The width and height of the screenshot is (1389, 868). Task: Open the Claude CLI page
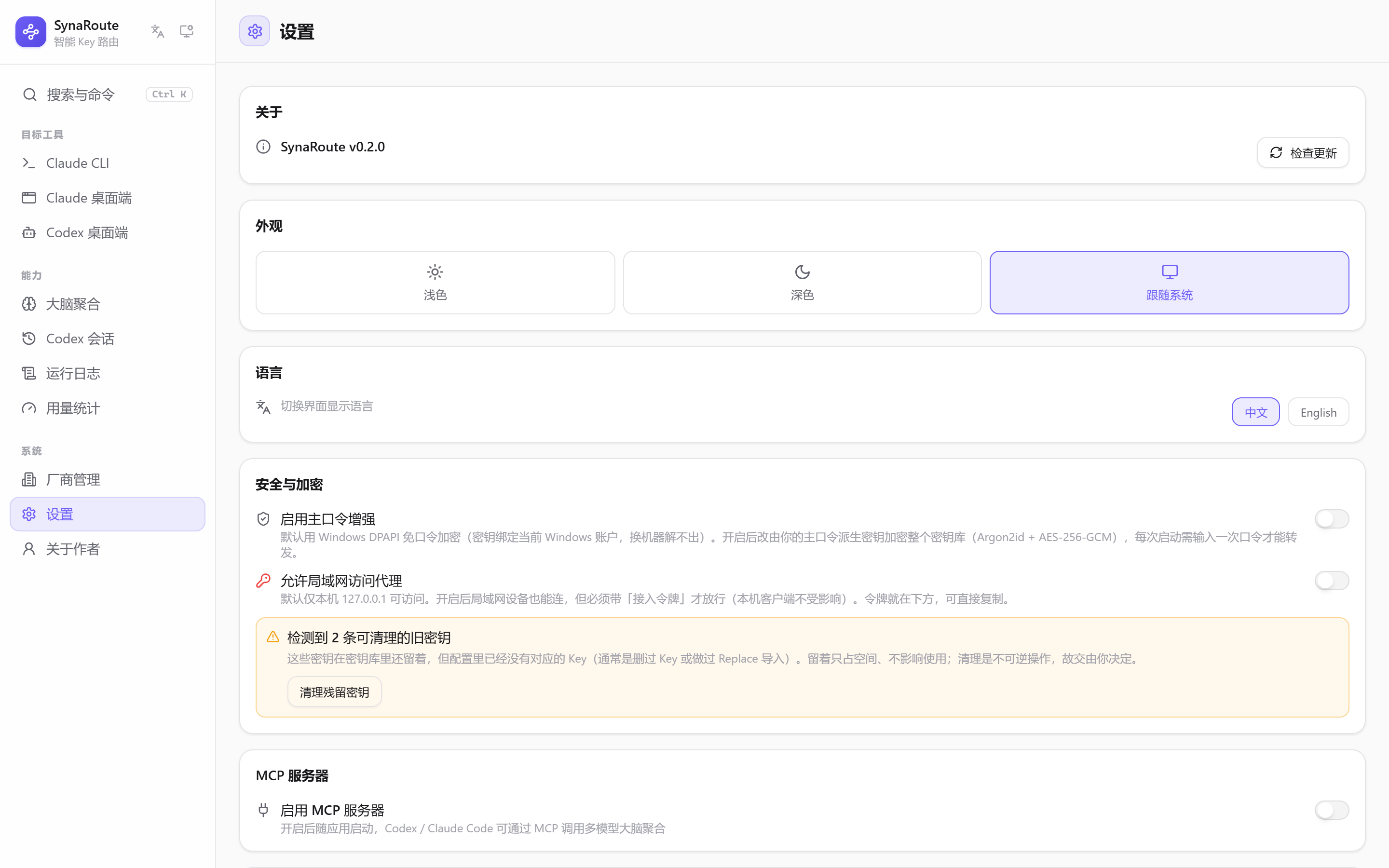[x=108, y=163]
